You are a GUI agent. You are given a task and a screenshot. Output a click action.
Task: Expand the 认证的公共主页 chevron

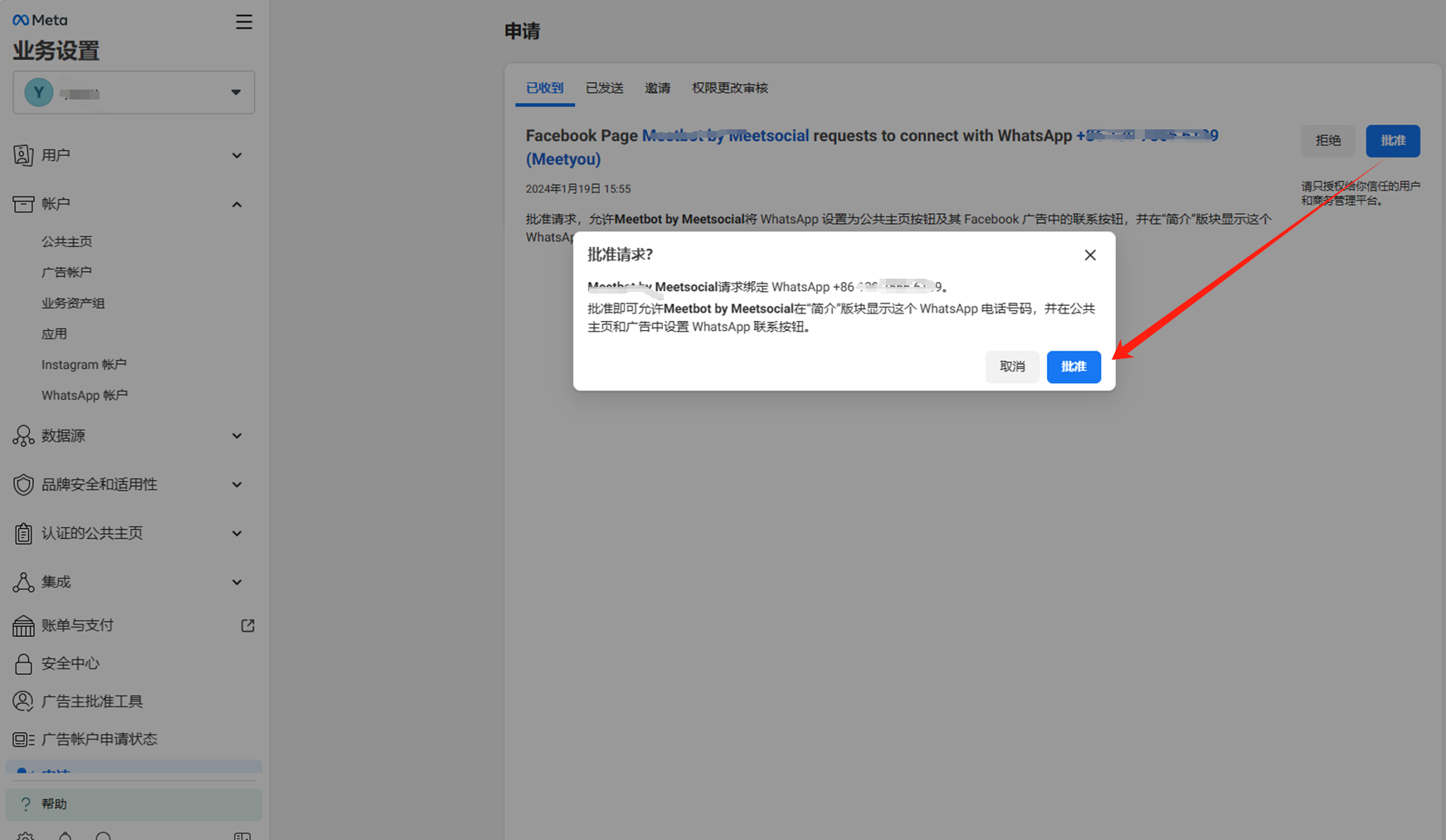tap(237, 533)
